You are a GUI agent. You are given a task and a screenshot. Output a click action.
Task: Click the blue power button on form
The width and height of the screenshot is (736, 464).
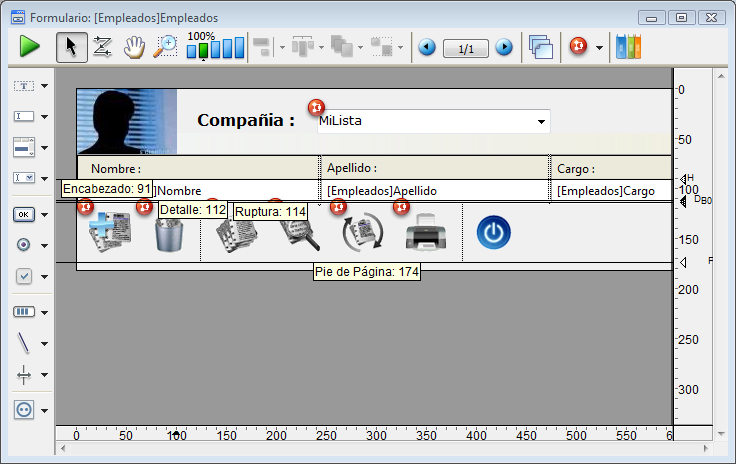[492, 233]
